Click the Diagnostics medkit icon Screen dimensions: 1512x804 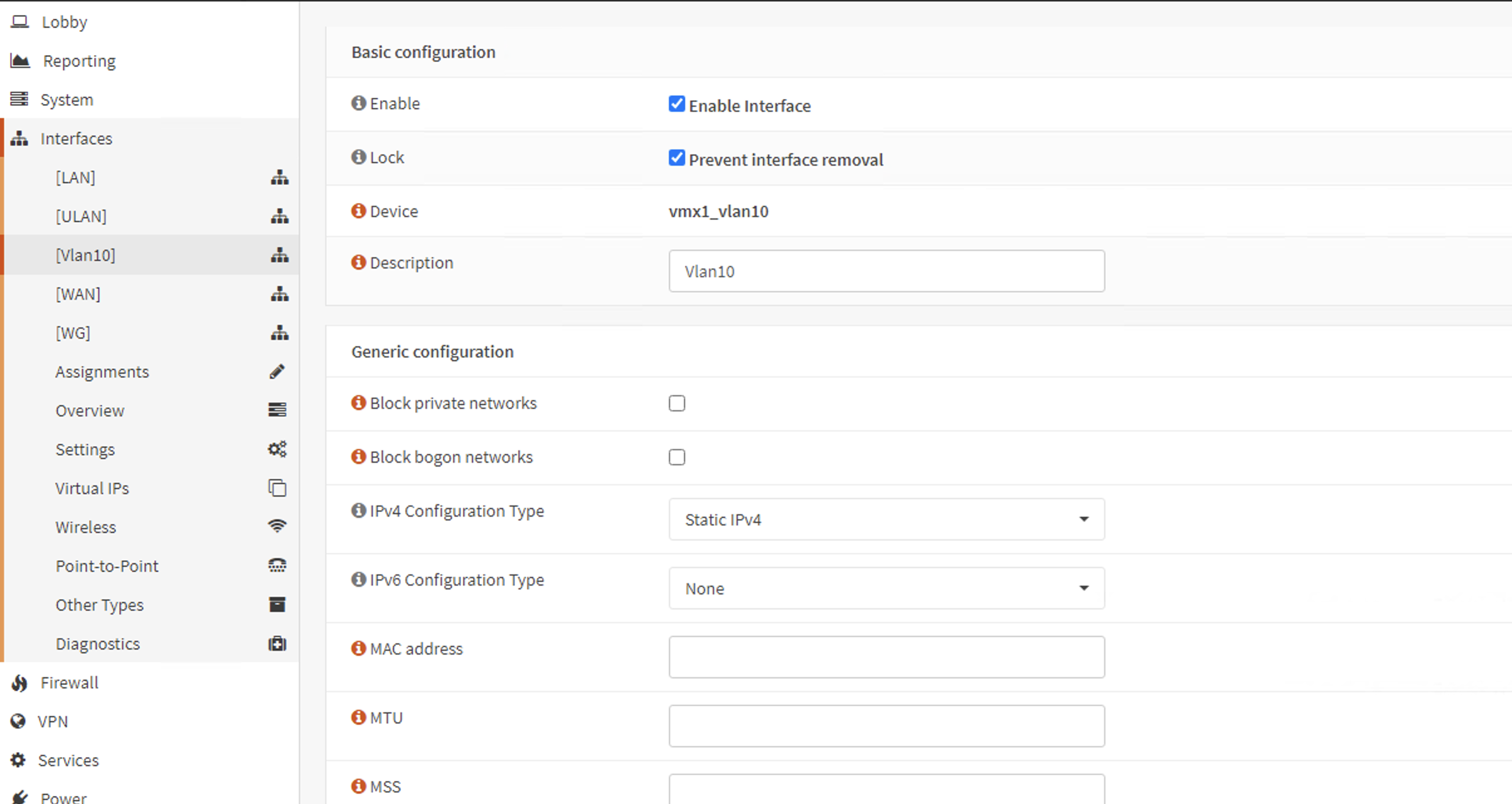(277, 644)
